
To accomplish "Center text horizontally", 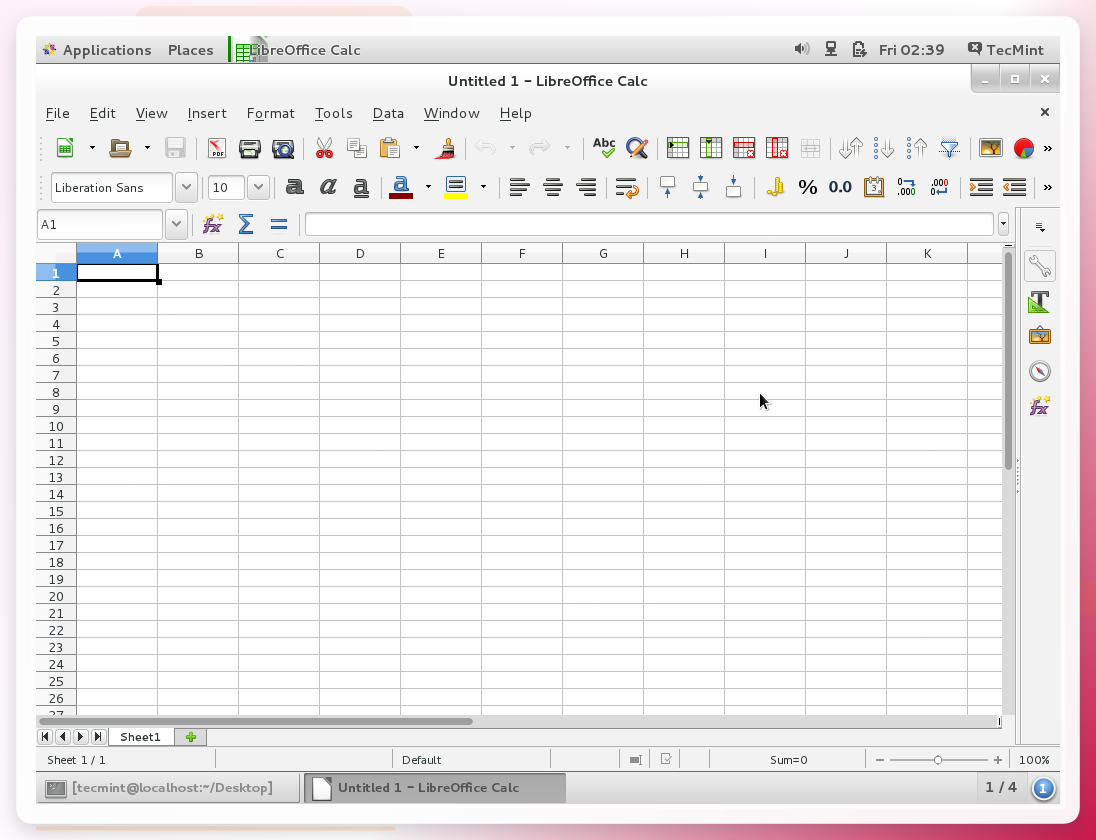I will [553, 187].
